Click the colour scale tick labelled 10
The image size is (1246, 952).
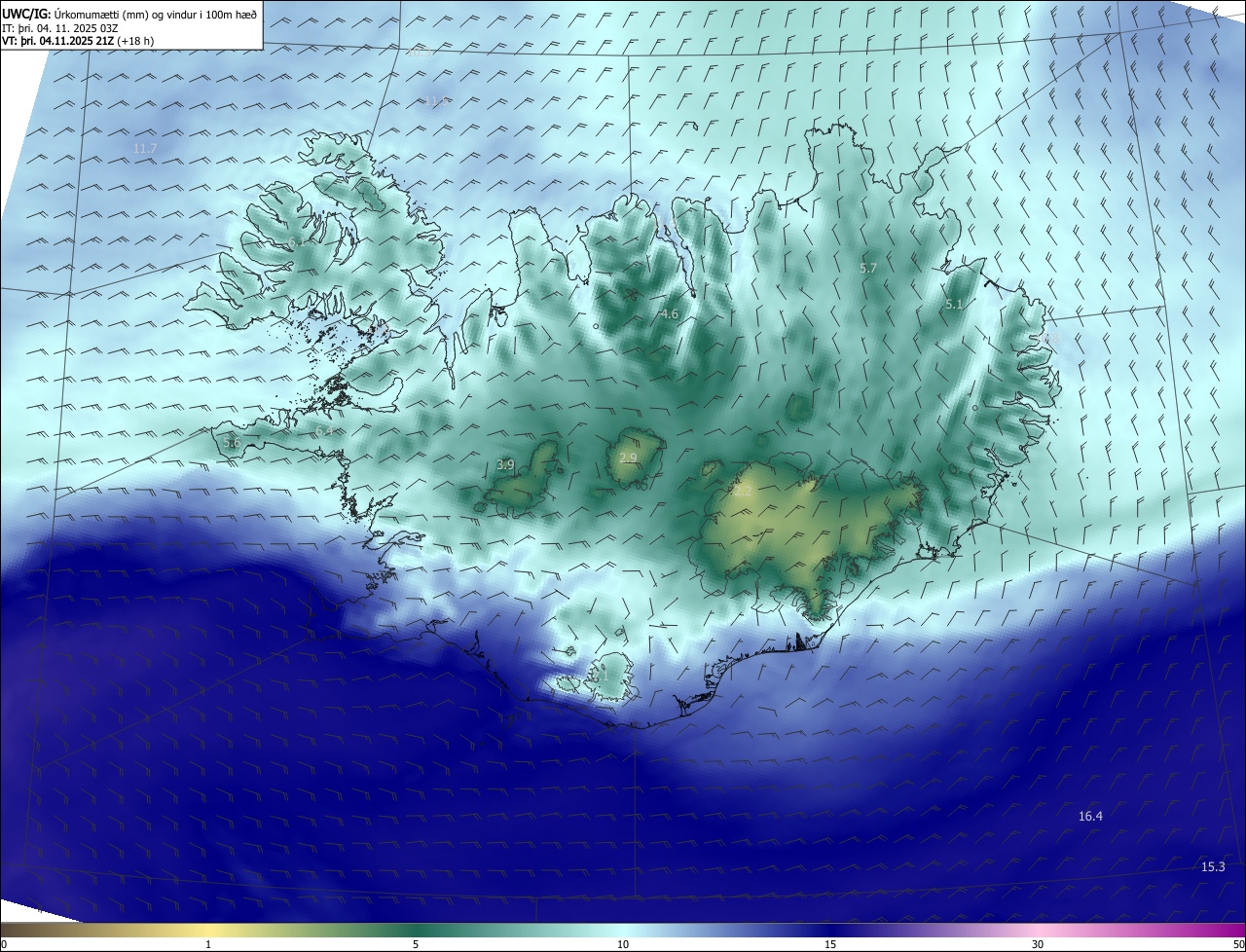(623, 944)
